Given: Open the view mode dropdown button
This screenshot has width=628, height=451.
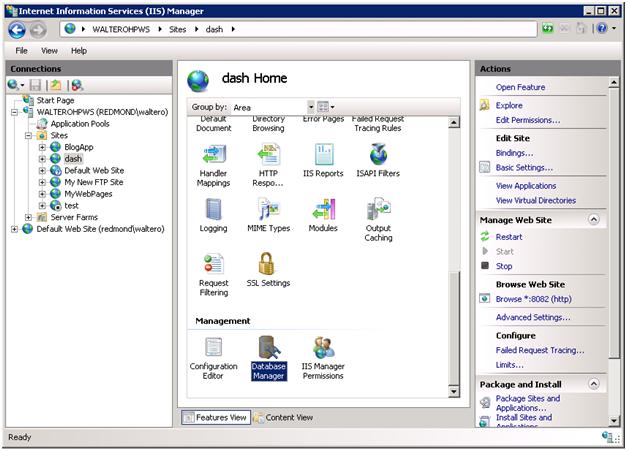Looking at the screenshot, I should 326,107.
